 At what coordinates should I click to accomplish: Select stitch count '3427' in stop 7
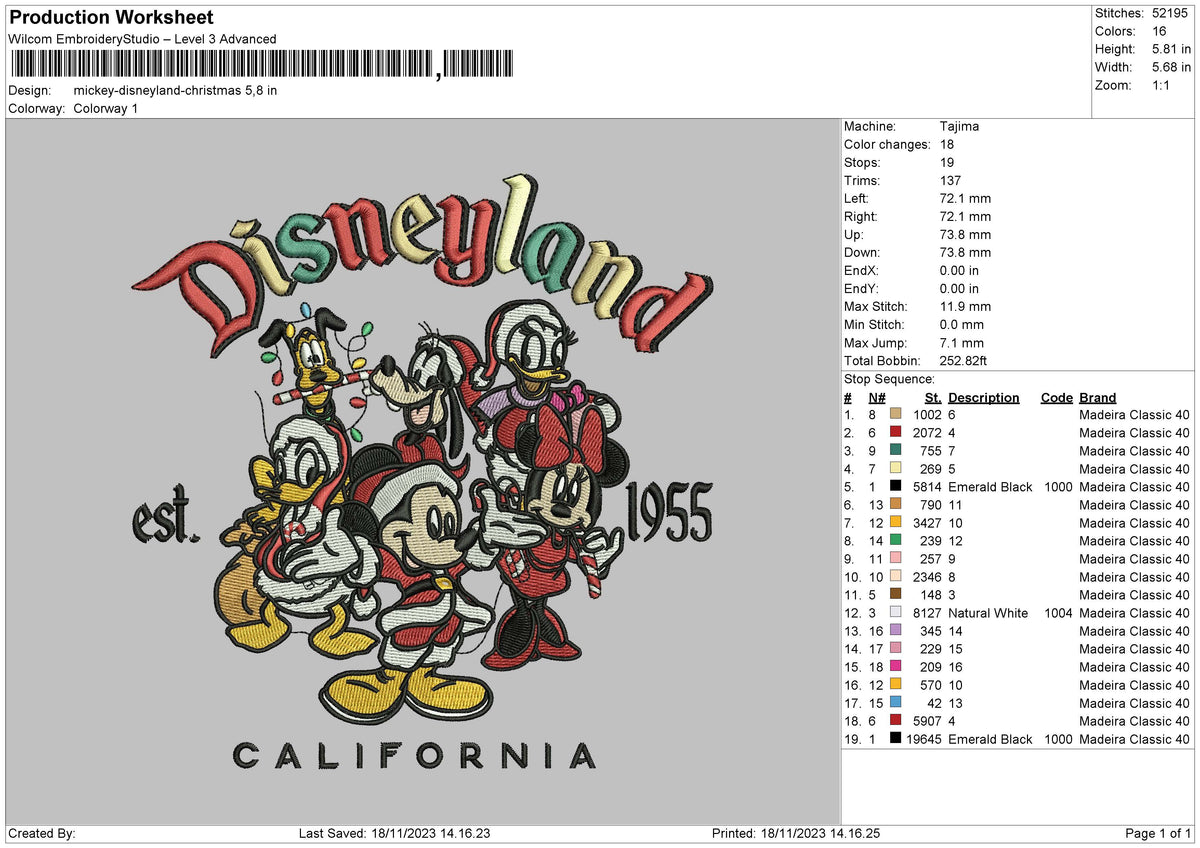pos(928,523)
